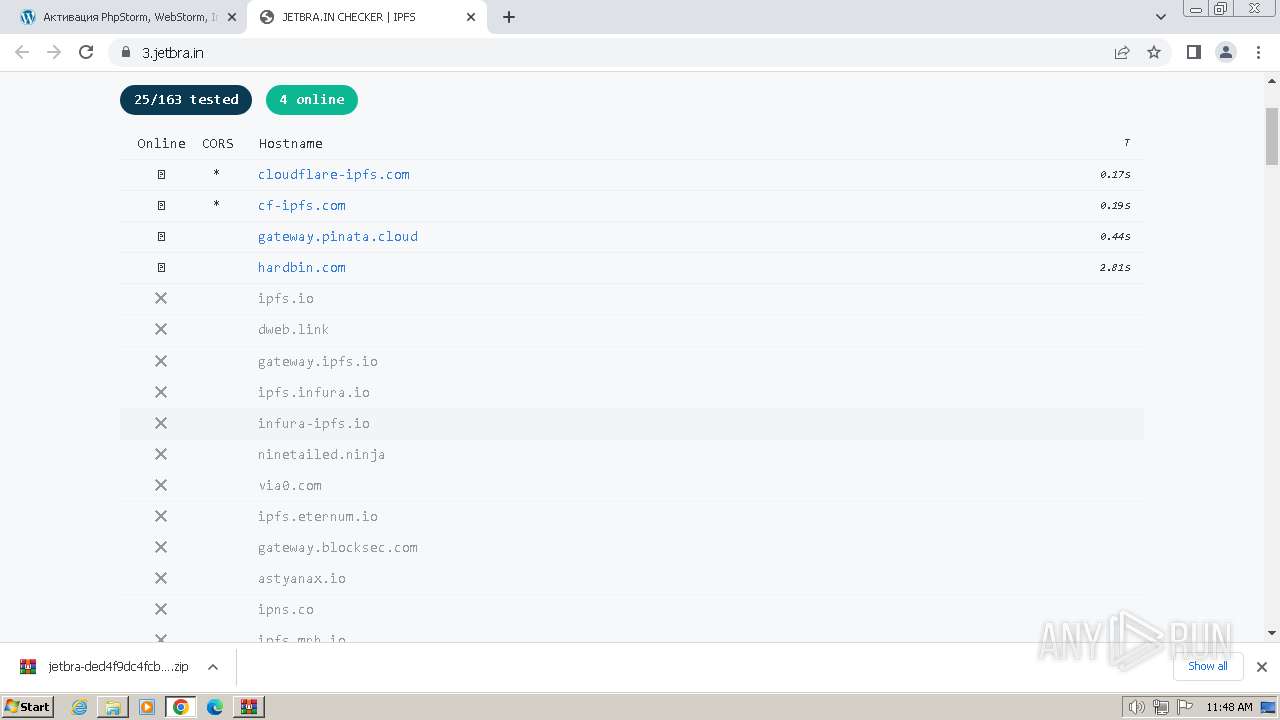Click the page vertical scrollbar thumb
Viewport: 1280px width, 720px height.
[1272, 136]
